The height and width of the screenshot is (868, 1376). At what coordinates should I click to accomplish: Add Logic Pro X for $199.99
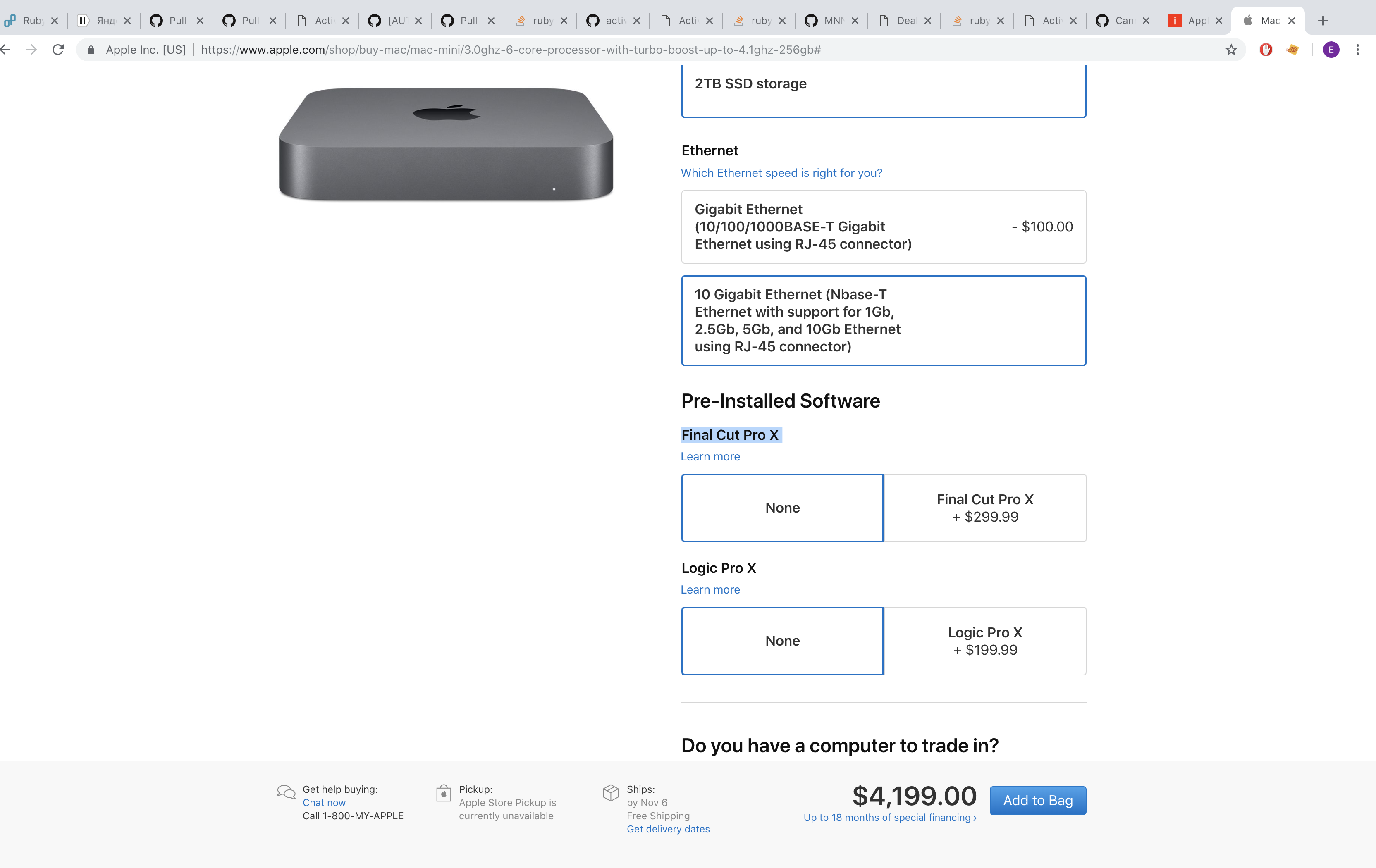pos(985,641)
